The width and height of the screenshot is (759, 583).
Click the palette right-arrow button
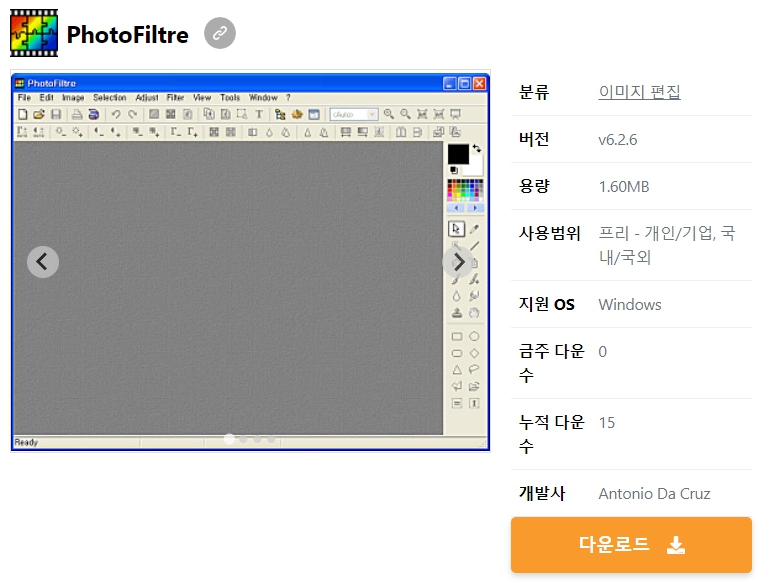coord(474,208)
